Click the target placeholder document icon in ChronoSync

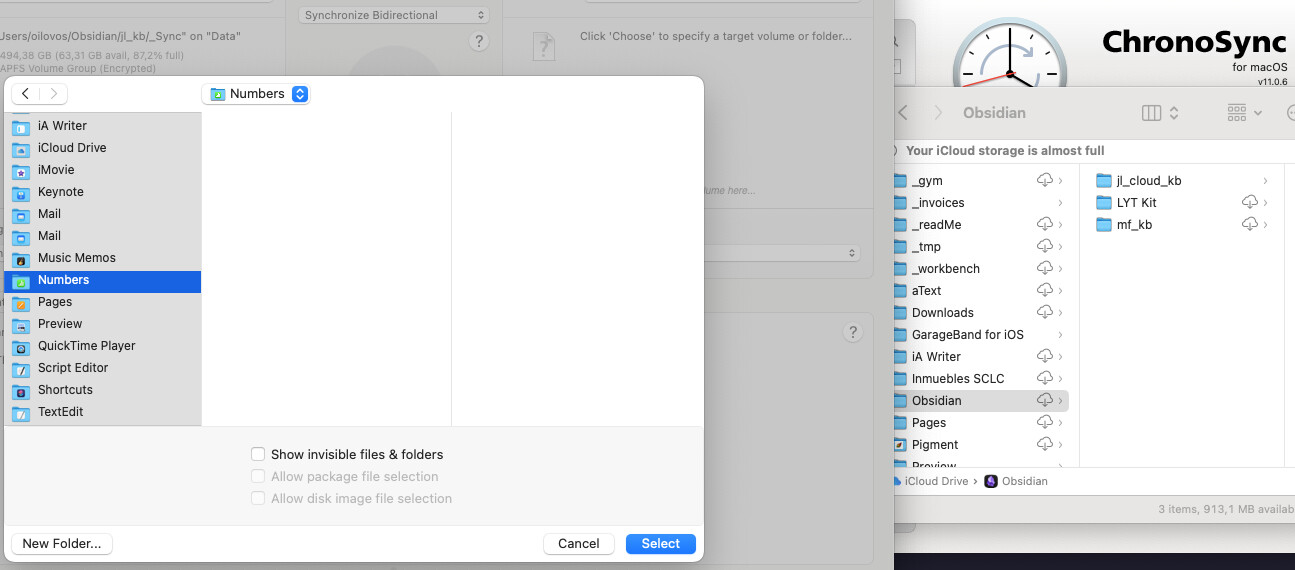tap(543, 47)
